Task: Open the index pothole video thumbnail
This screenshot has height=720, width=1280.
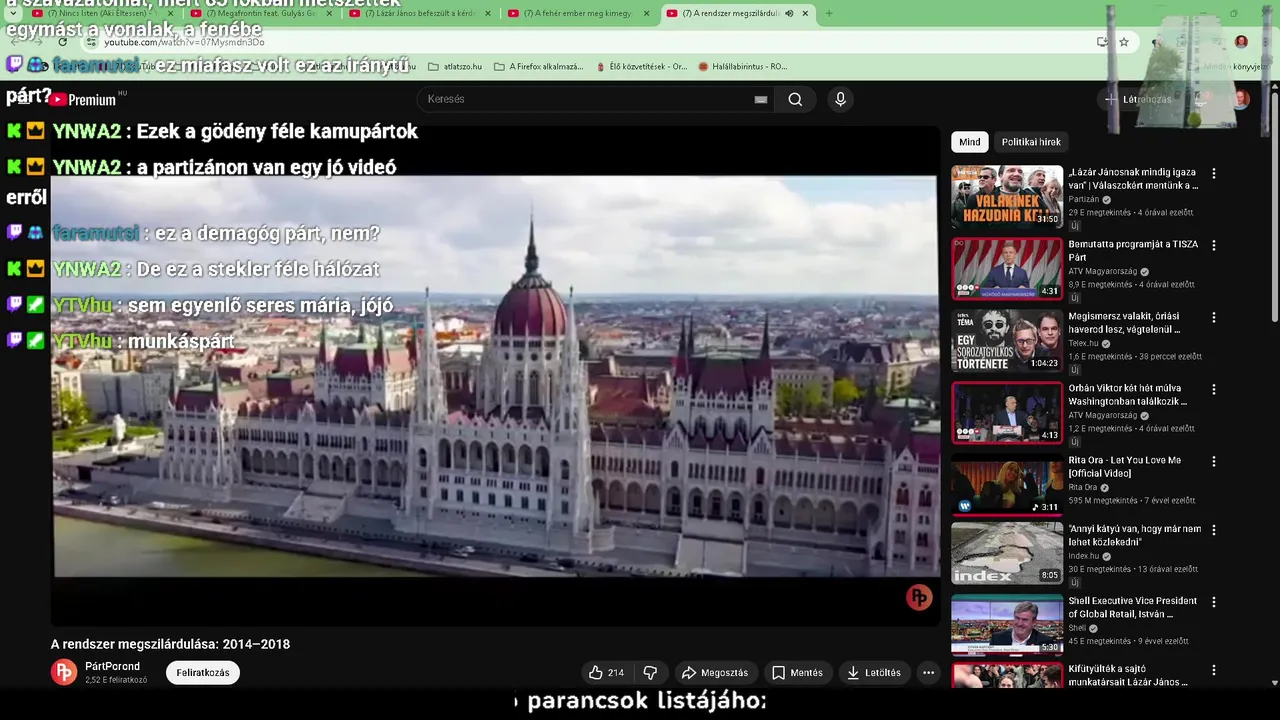Action: click(1007, 552)
